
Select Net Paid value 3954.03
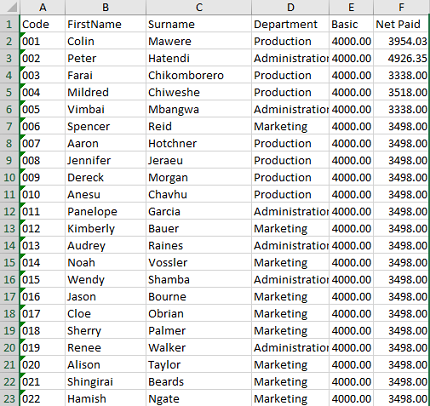click(x=401, y=41)
